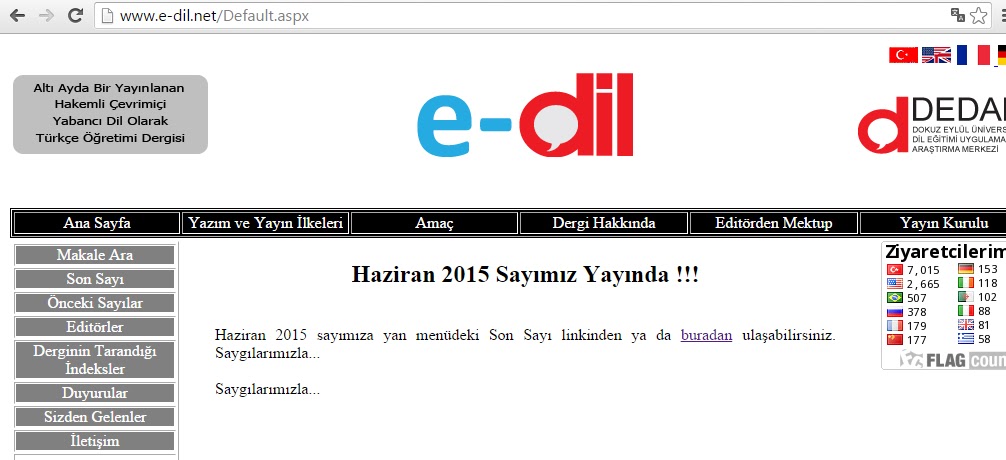Bookmark the page with the star icon
The height and width of the screenshot is (460, 1006).
[x=978, y=15]
